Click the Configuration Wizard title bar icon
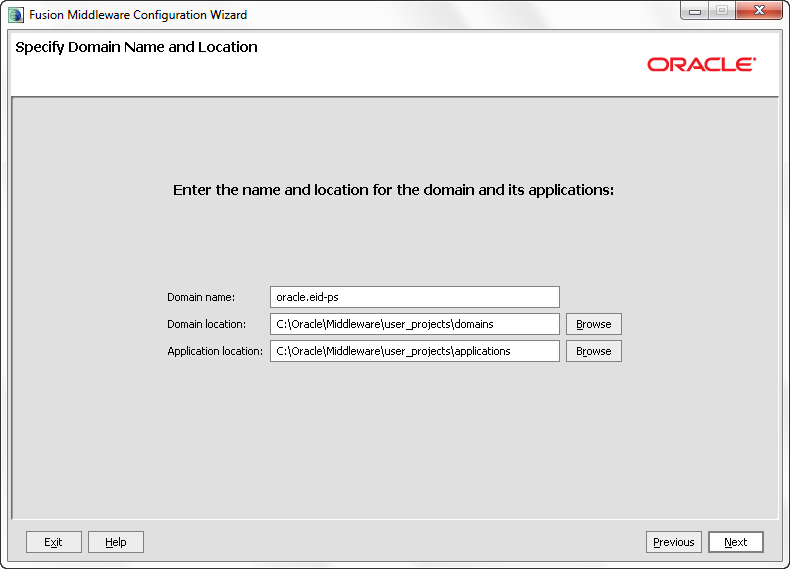Image resolution: width=790 pixels, height=569 pixels. [x=16, y=15]
